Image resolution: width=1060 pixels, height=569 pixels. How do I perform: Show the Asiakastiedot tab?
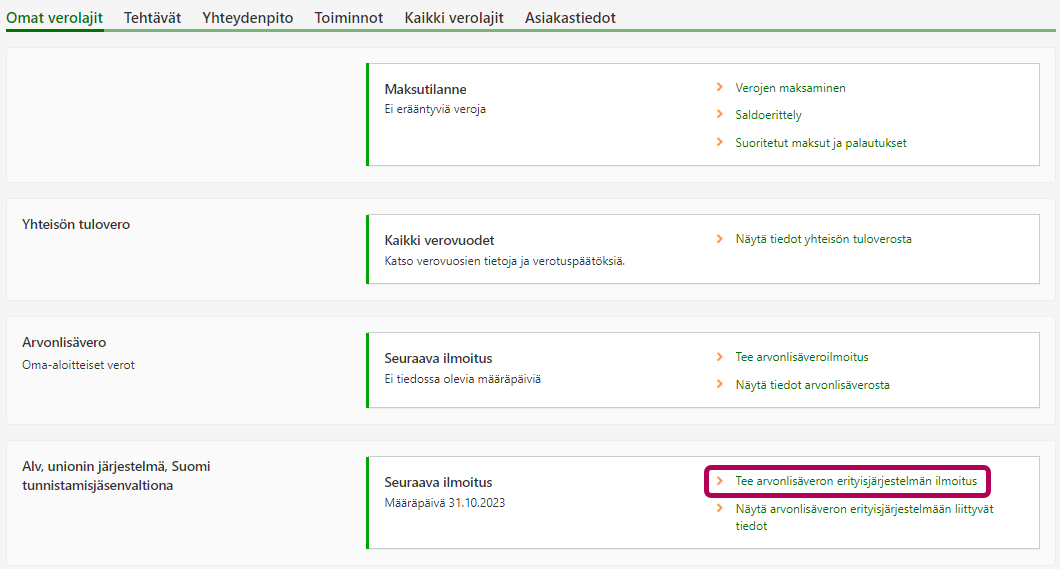tap(570, 18)
